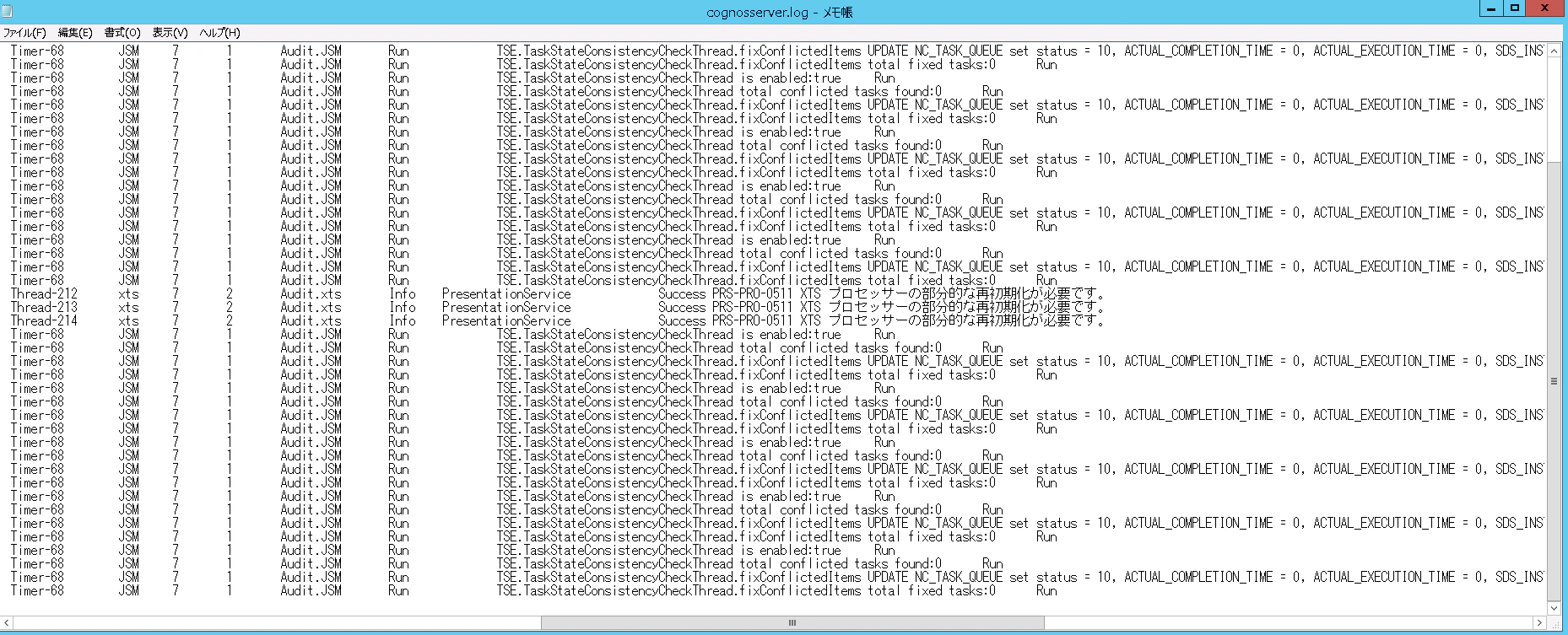Open the 表示(V) menu
This screenshot has height=635, width=1568.
tap(170, 33)
